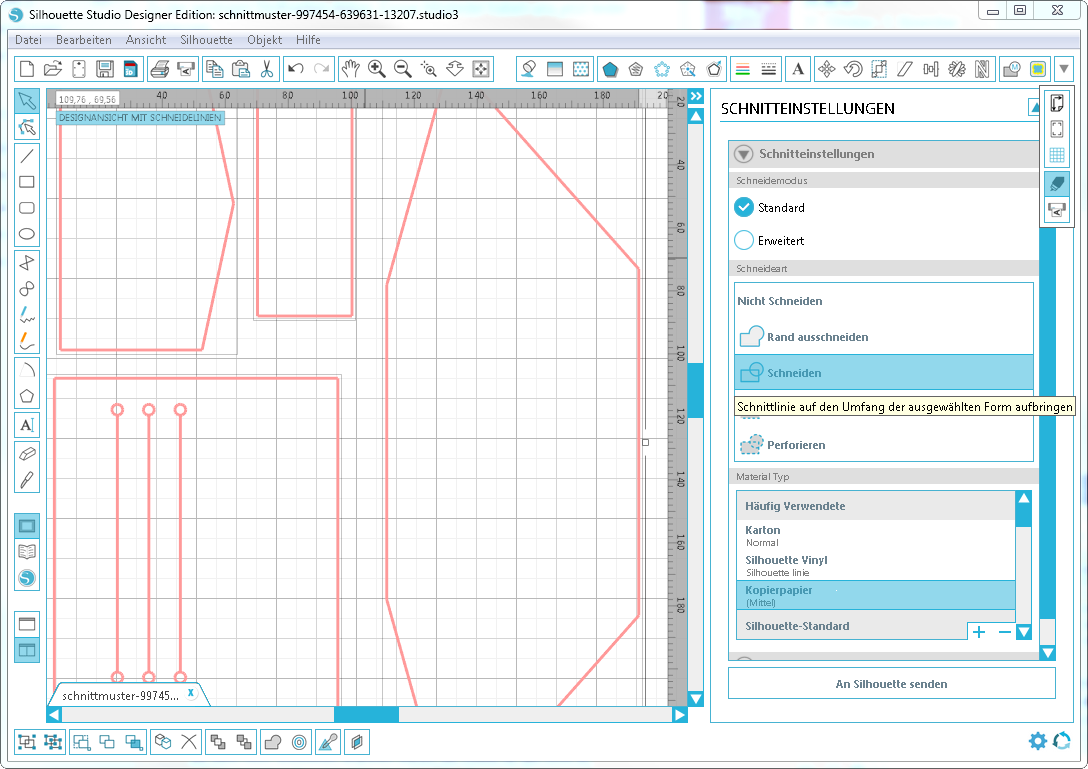This screenshot has width=1088, height=769.
Task: Click the Scissors cut icon
Action: [x=266, y=69]
